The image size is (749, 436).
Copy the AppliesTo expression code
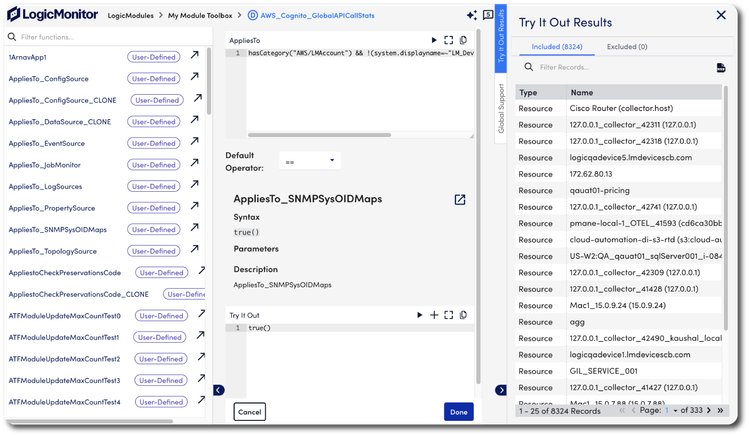tap(463, 40)
